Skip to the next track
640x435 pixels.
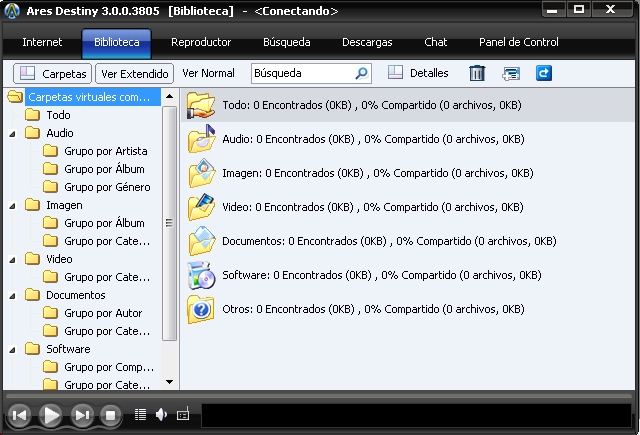(82, 415)
